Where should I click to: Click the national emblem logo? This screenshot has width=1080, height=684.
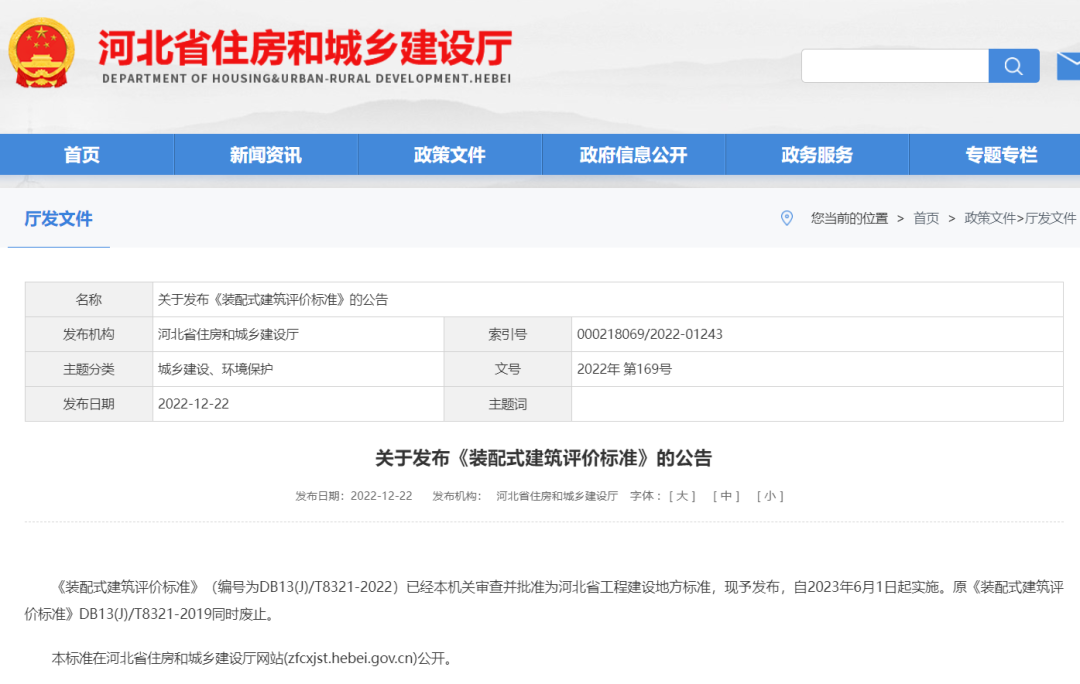click(41, 52)
